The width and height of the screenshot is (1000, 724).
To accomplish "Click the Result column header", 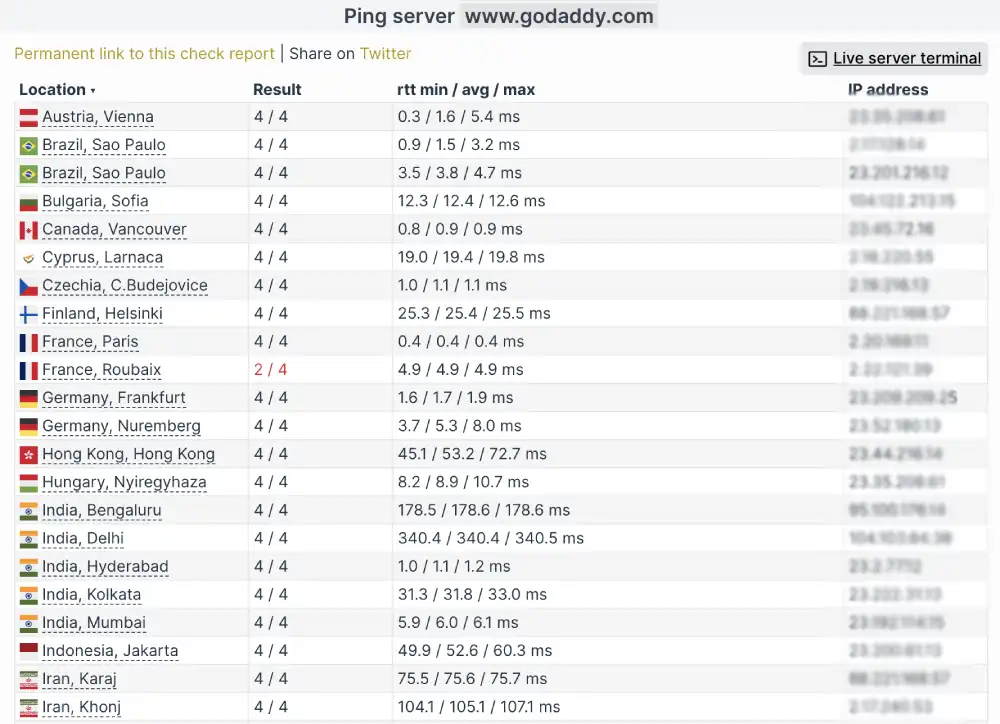I will 276,89.
